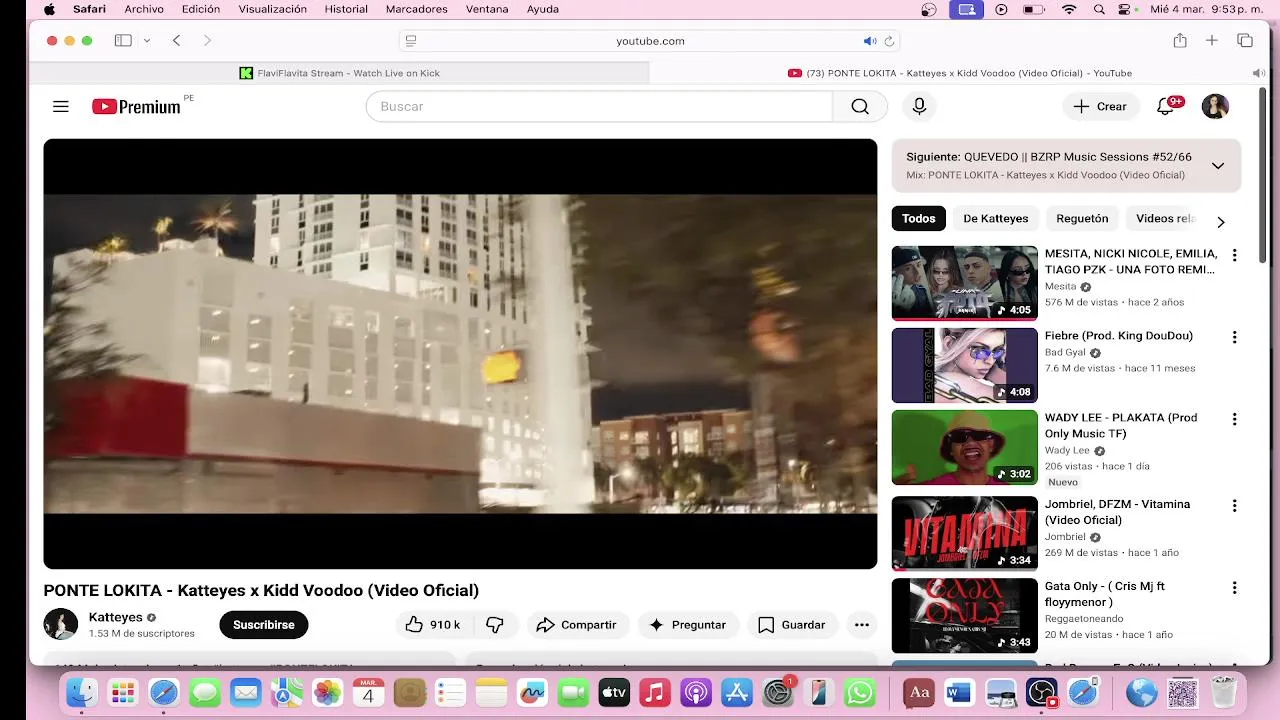Open sidebar options dropdown arrow

[x=146, y=41]
